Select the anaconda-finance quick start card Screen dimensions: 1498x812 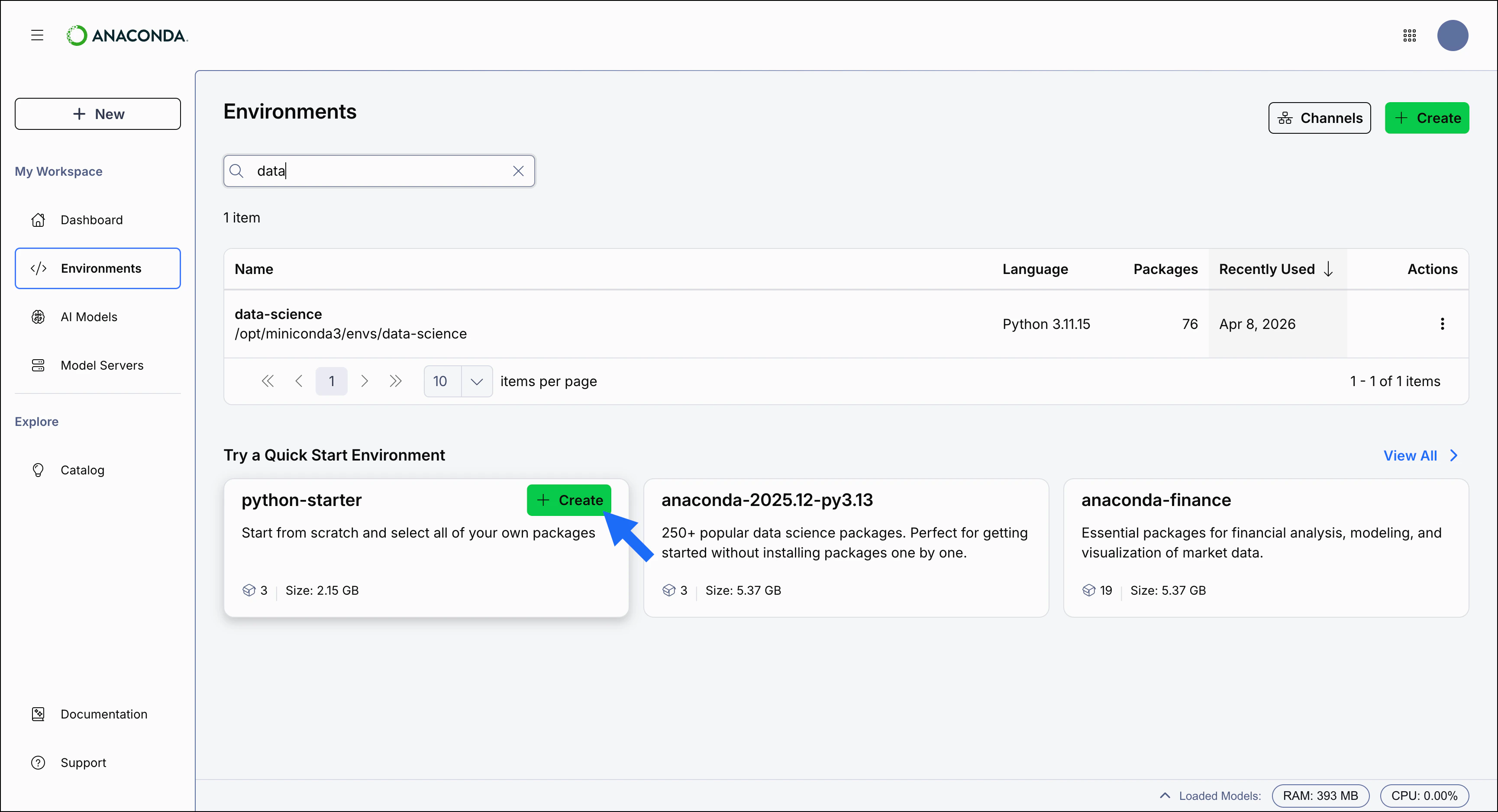(1266, 548)
